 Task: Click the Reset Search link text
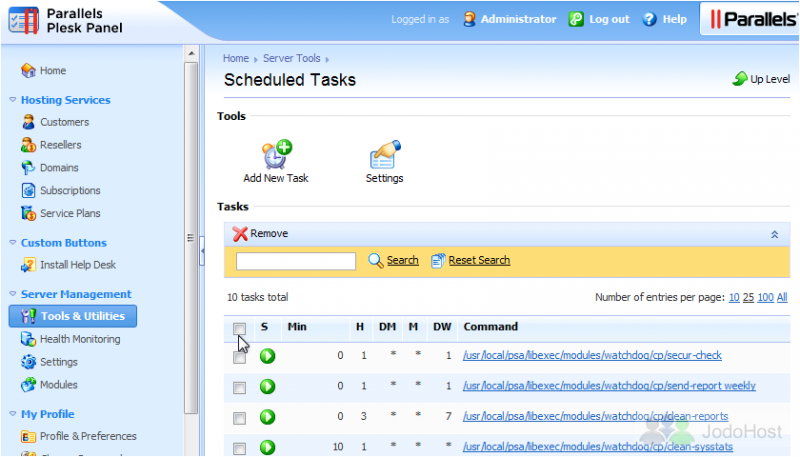[480, 260]
